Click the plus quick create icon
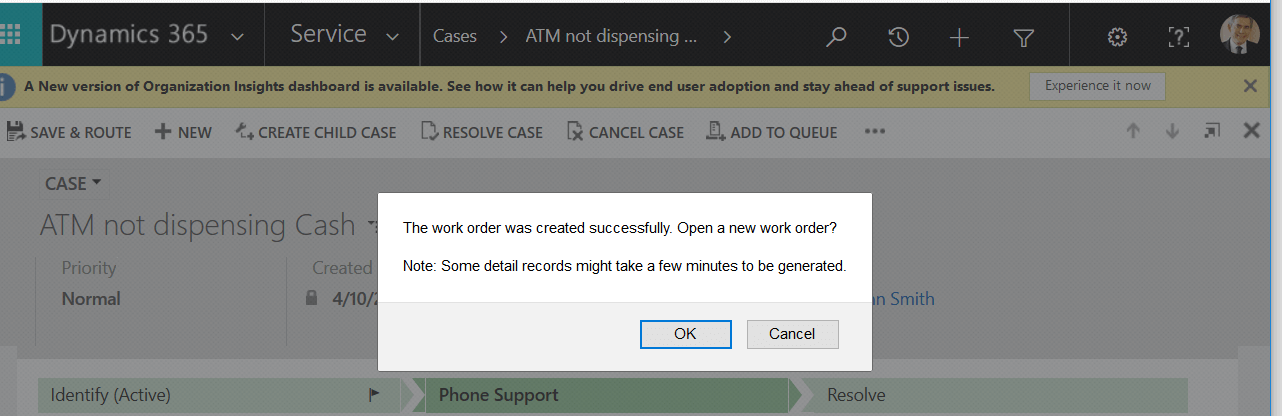 pos(959,37)
